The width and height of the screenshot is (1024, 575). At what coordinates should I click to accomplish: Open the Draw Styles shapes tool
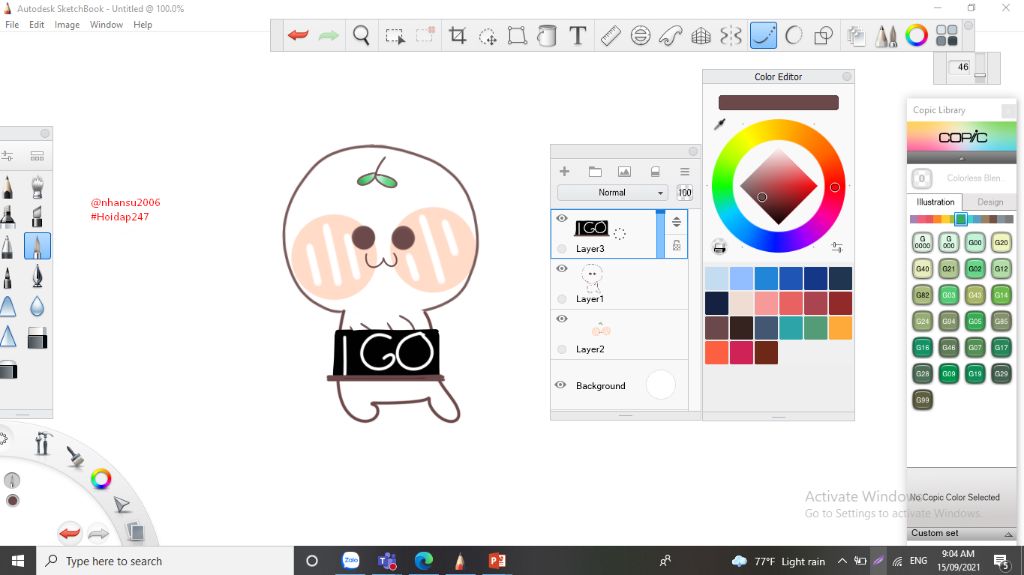click(x=824, y=35)
